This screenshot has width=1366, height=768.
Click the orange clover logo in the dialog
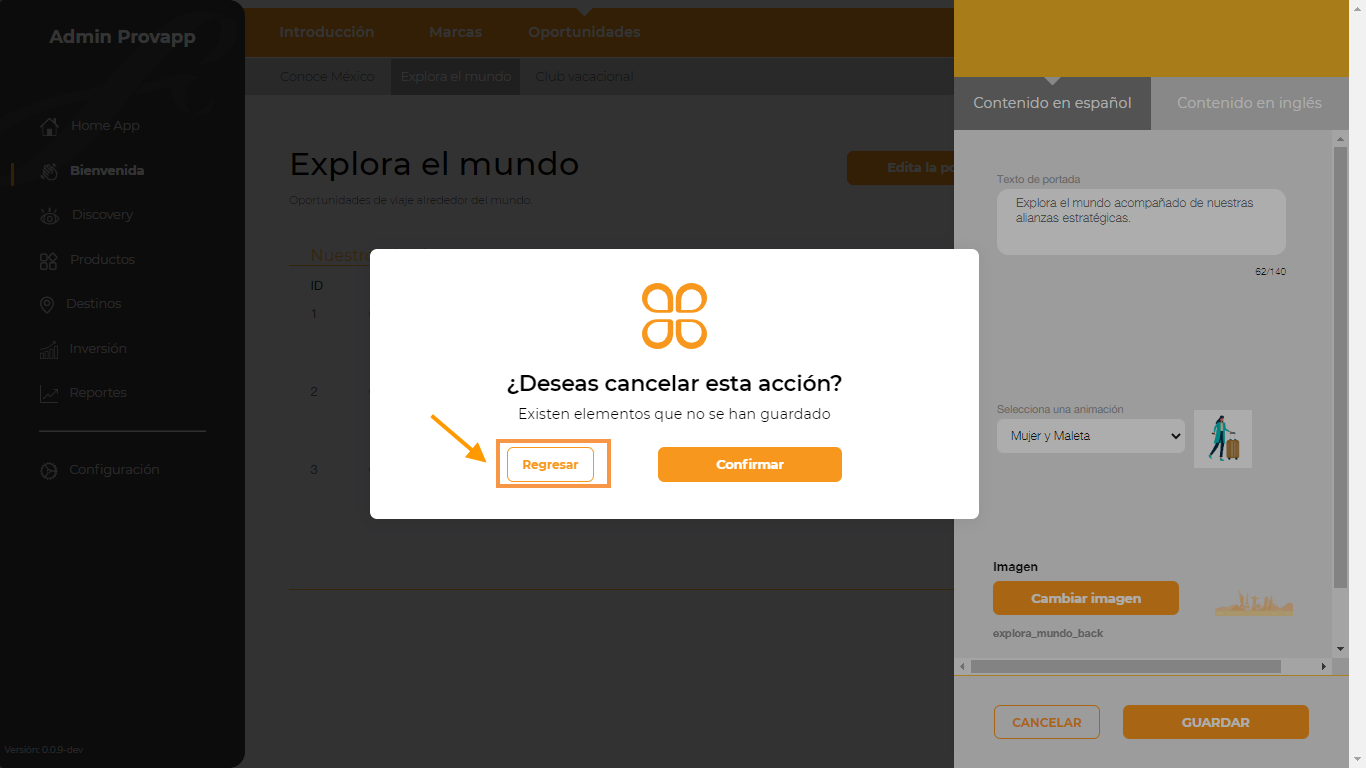(674, 316)
